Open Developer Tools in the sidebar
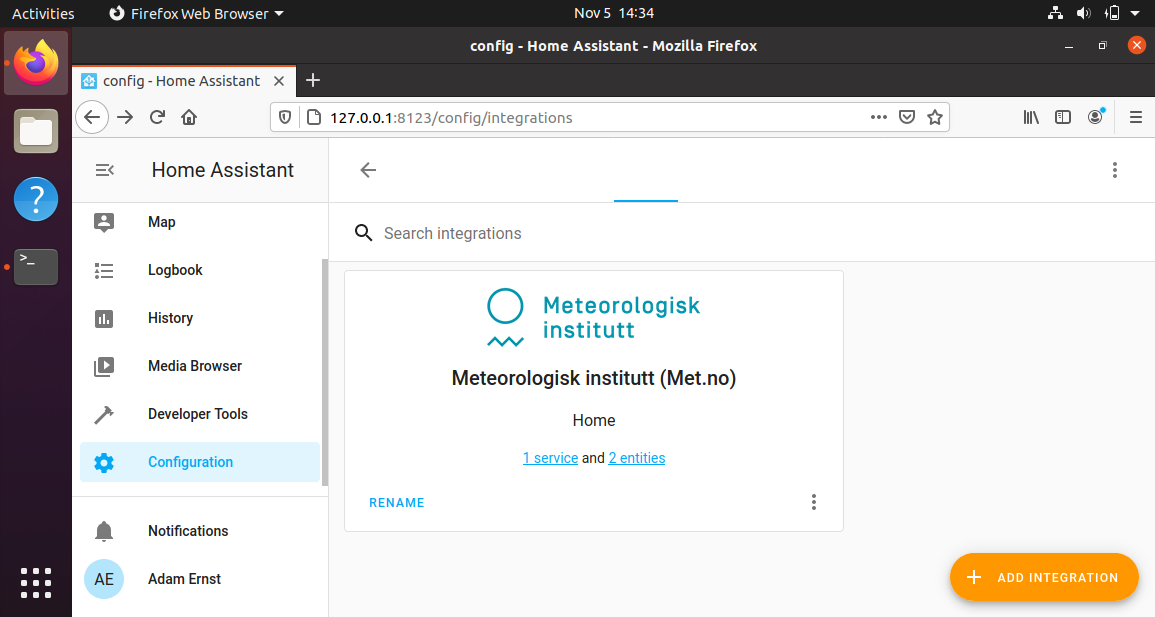 [200, 414]
